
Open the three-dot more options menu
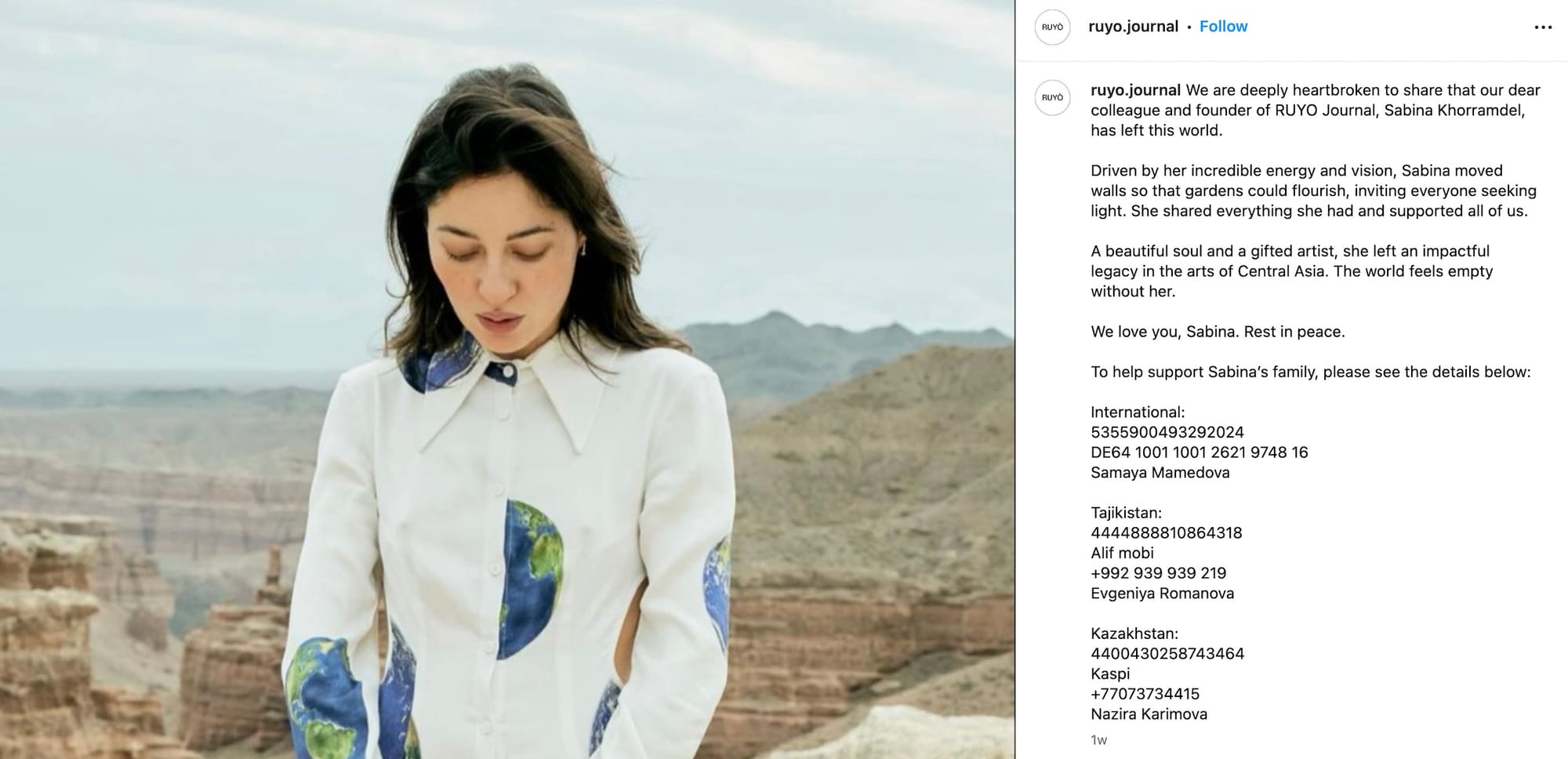(x=1542, y=27)
